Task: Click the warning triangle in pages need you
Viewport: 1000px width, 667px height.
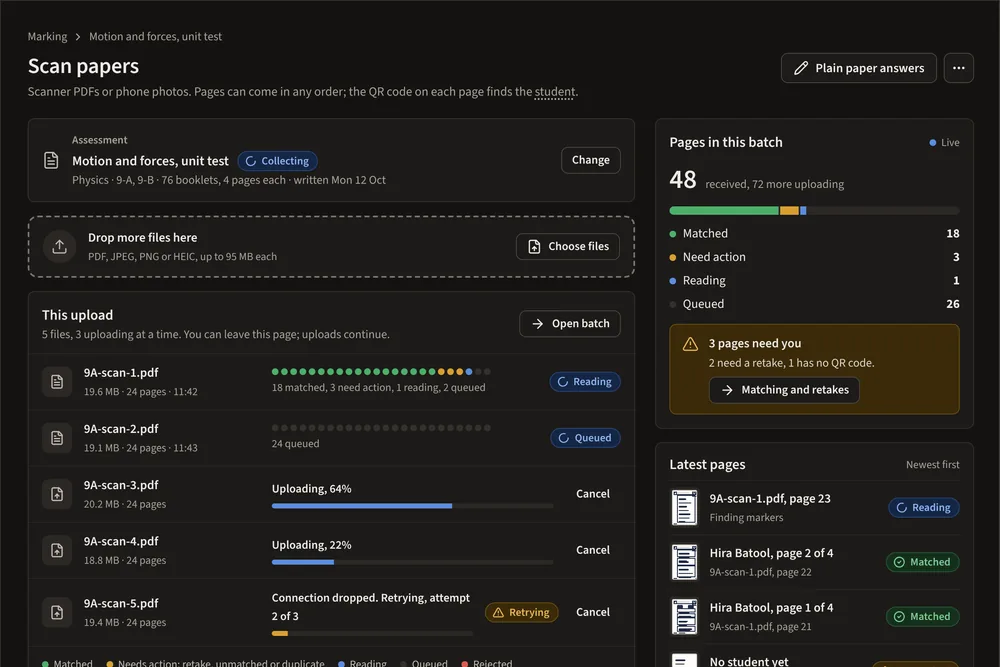Action: tap(690, 344)
